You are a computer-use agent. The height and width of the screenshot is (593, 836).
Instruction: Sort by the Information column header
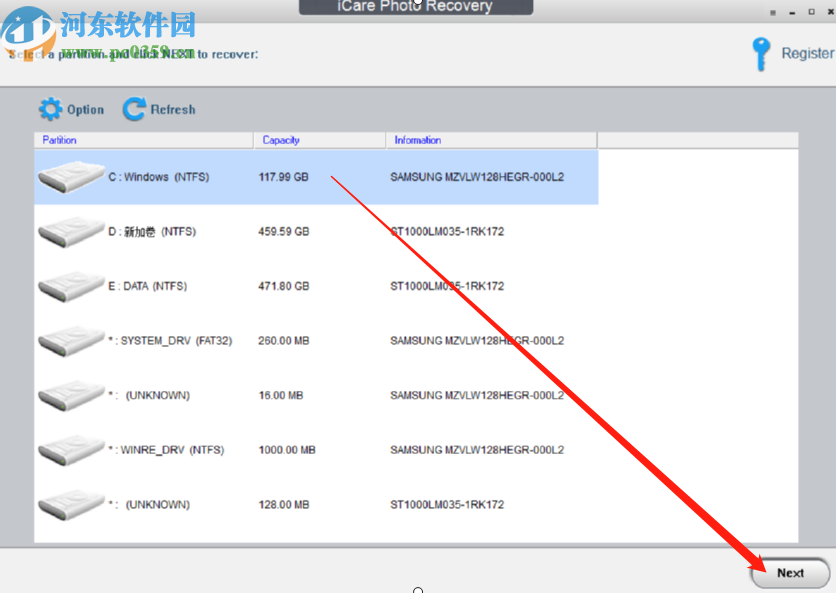click(x=491, y=140)
